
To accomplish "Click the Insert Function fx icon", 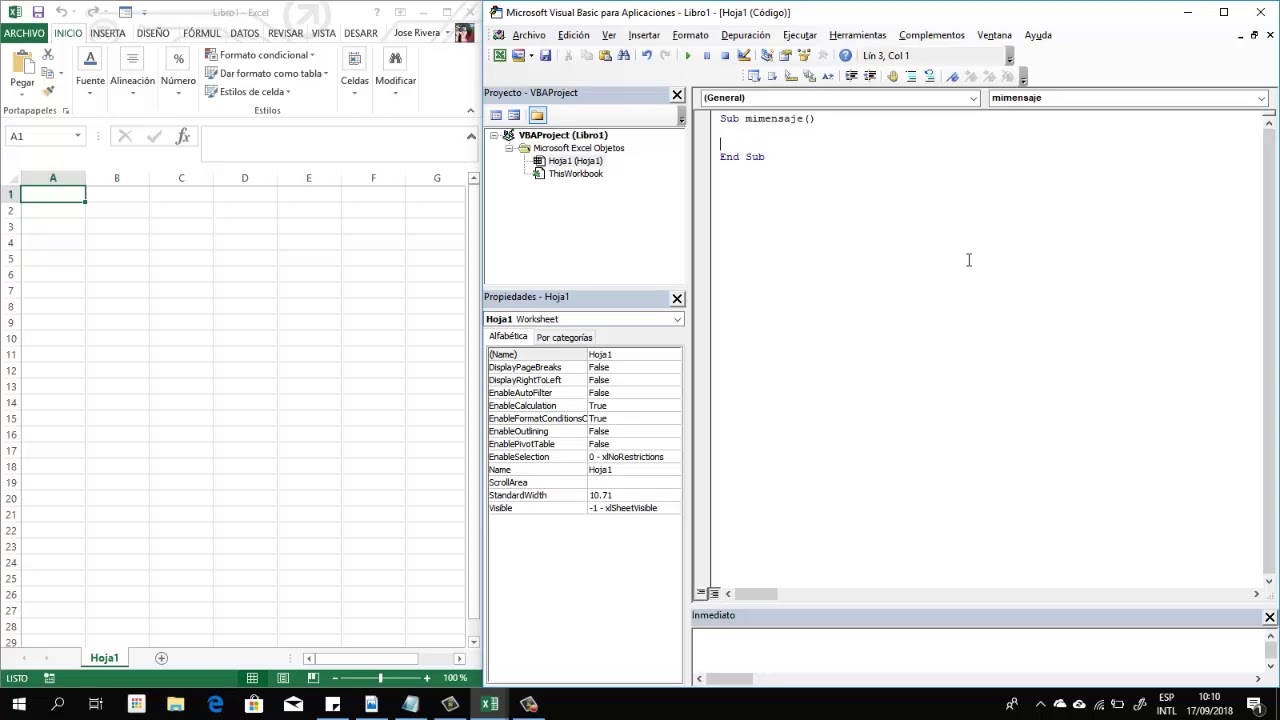I will tap(183, 136).
